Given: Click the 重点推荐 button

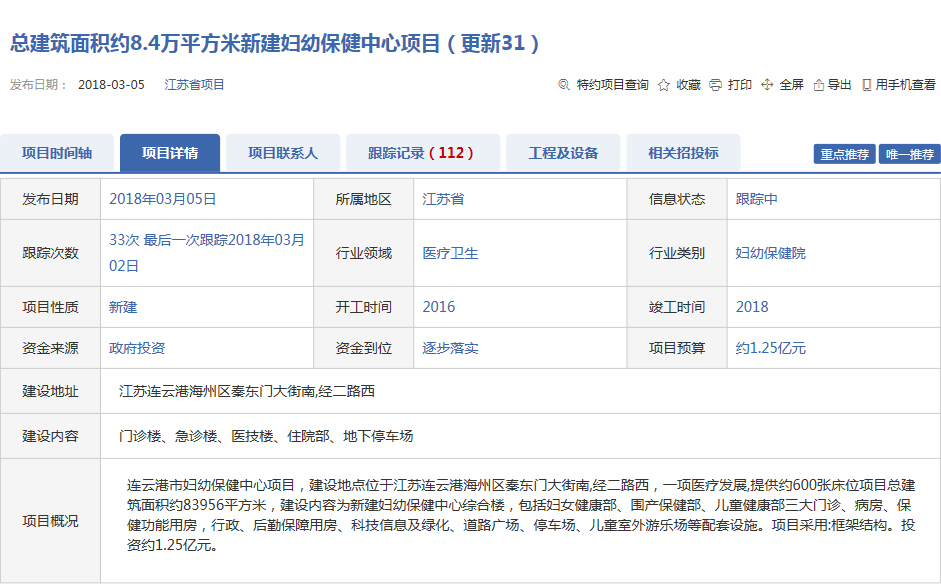Looking at the screenshot, I should (844, 154).
